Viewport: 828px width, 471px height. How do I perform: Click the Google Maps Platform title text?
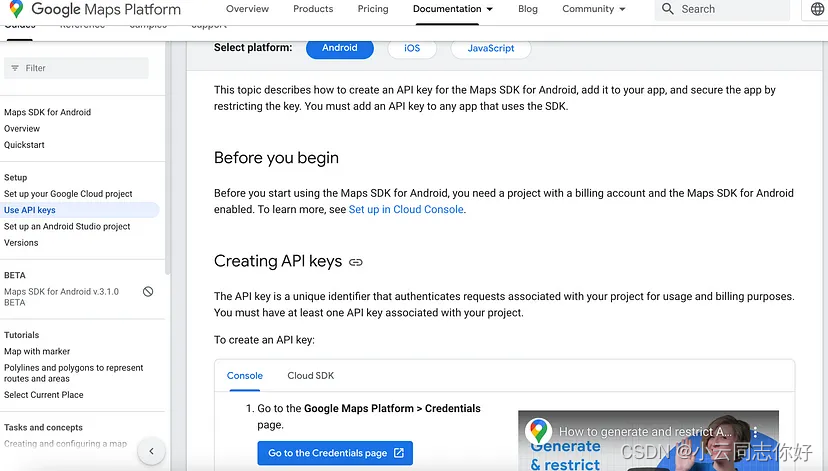coord(106,9)
